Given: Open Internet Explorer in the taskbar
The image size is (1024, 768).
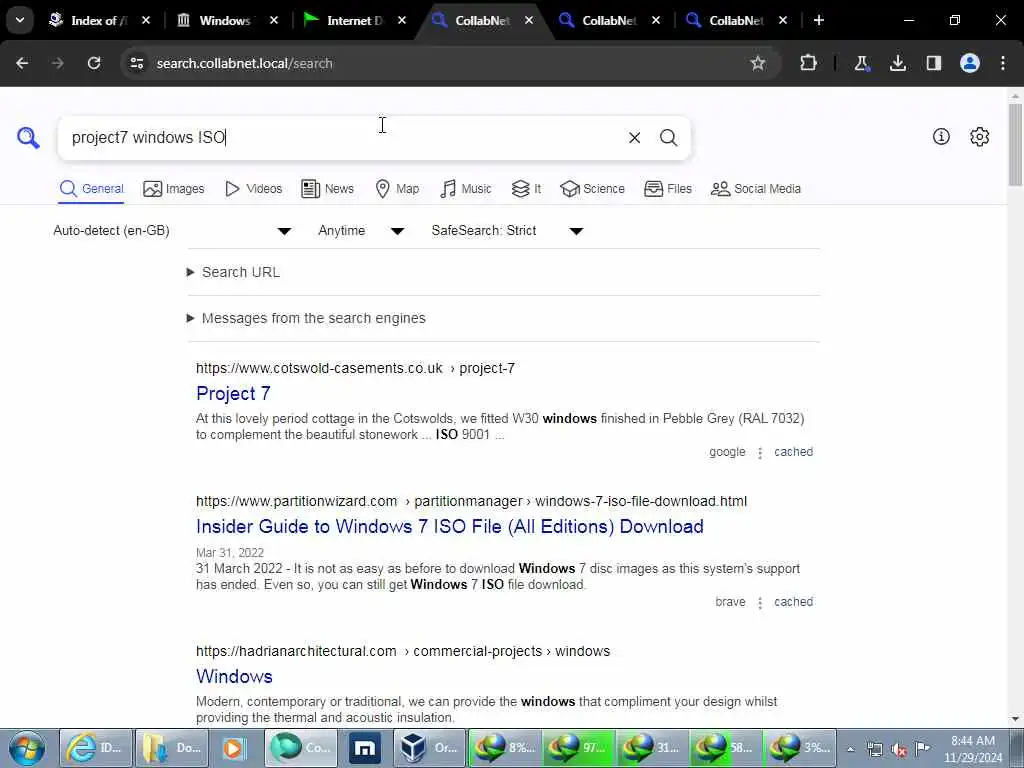Looking at the screenshot, I should coord(96,748).
